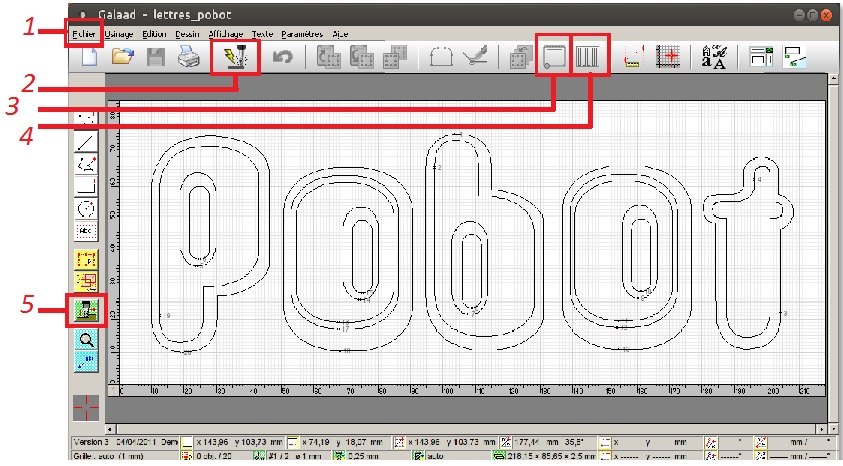Click the Print icon in toolbar
The image size is (843, 466).
pyautogui.click(x=189, y=58)
